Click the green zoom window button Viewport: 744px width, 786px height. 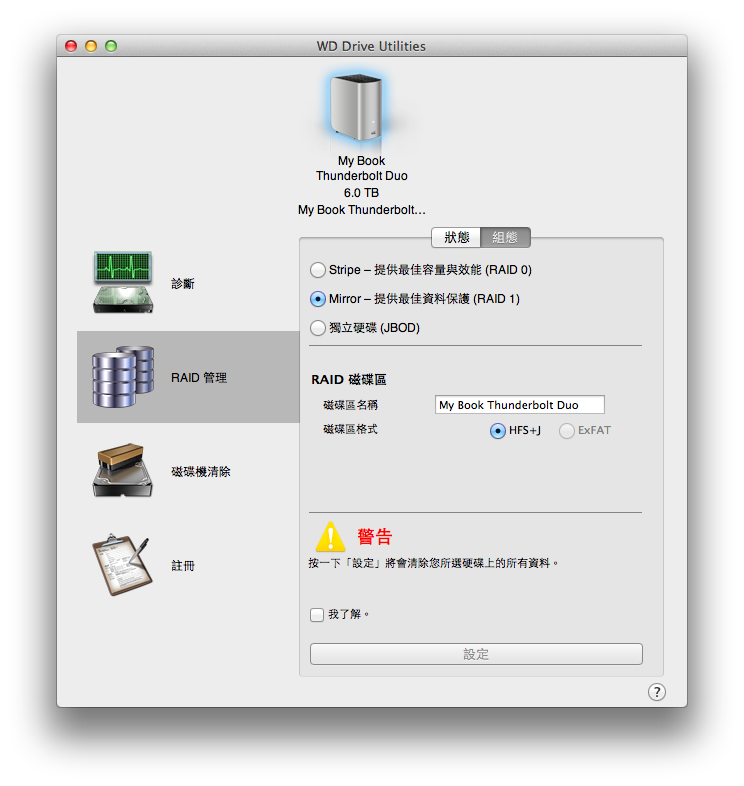(x=111, y=46)
